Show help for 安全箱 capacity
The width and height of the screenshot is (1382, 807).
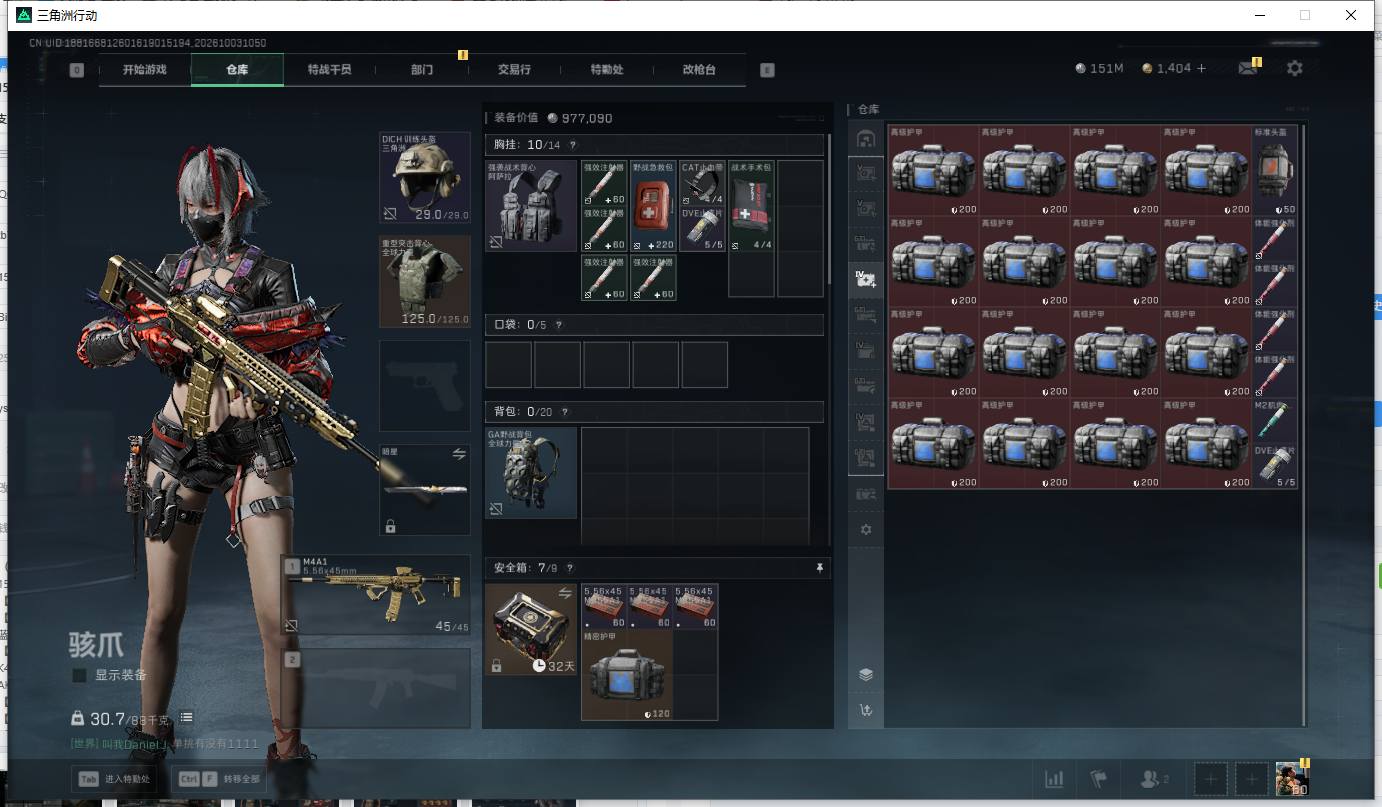pos(570,568)
